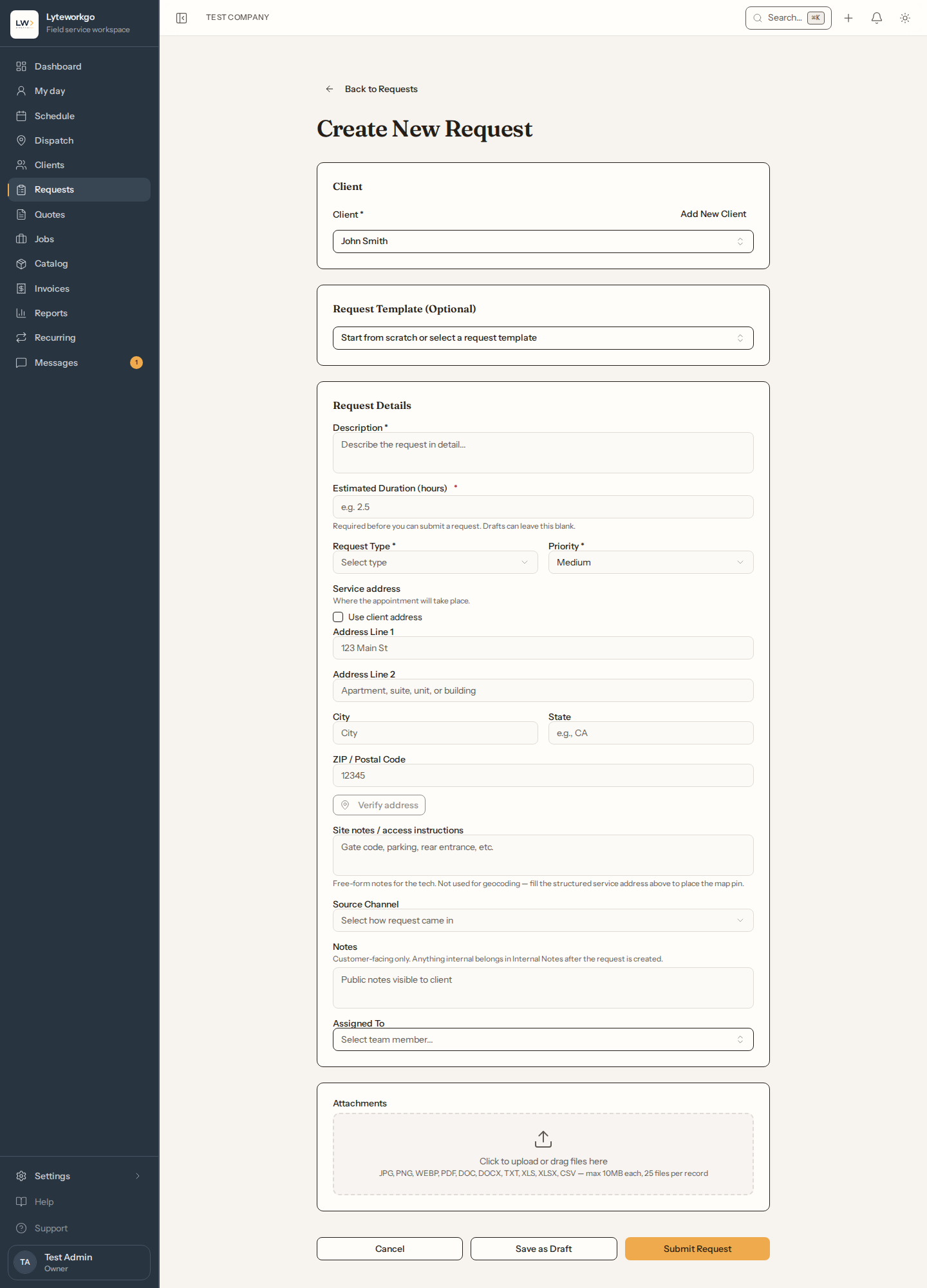Click the Lyteworkgo LW logo icon
The width and height of the screenshot is (927, 1288).
tap(24, 24)
